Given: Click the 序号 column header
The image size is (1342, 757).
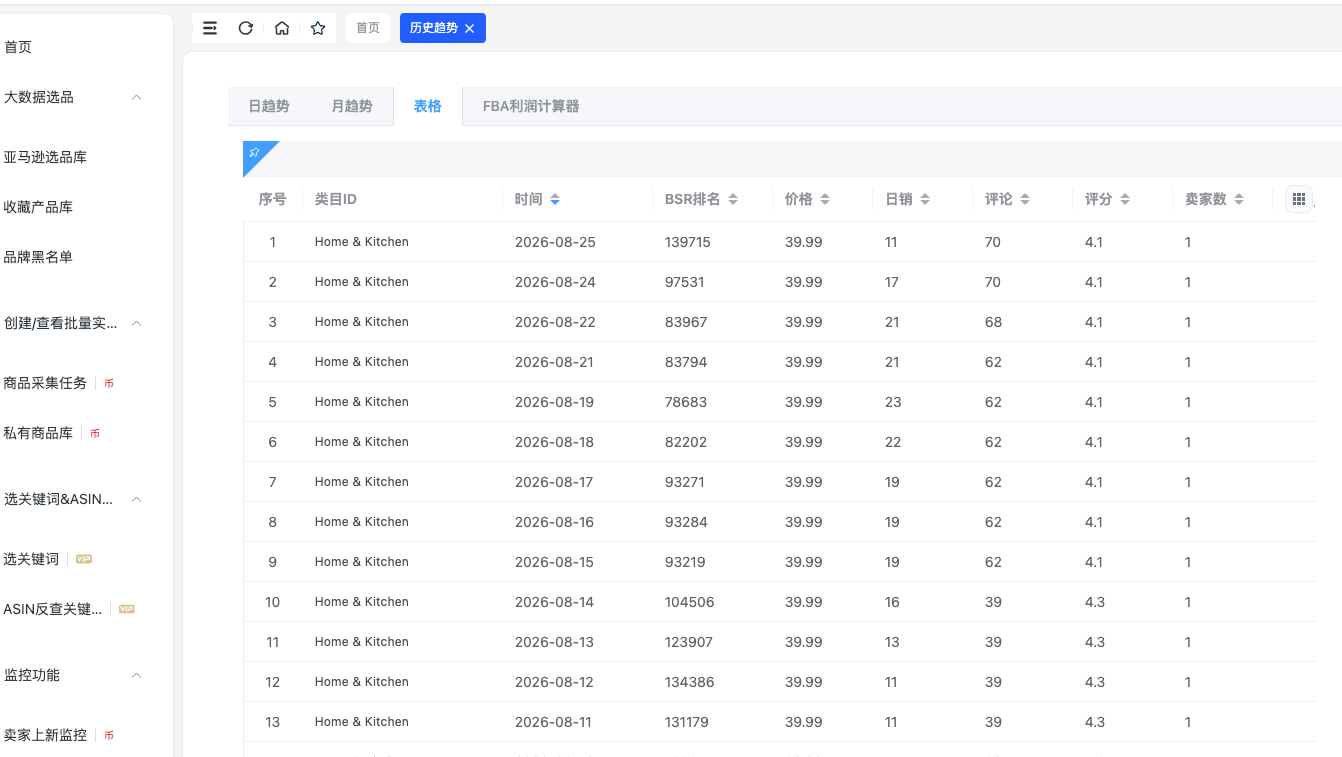Looking at the screenshot, I should pyautogui.click(x=273, y=199).
